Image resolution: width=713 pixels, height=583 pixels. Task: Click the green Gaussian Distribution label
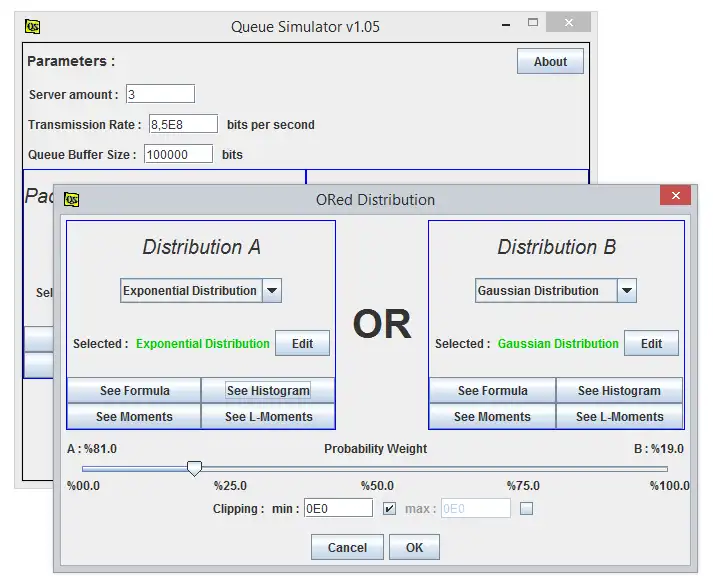pos(558,343)
